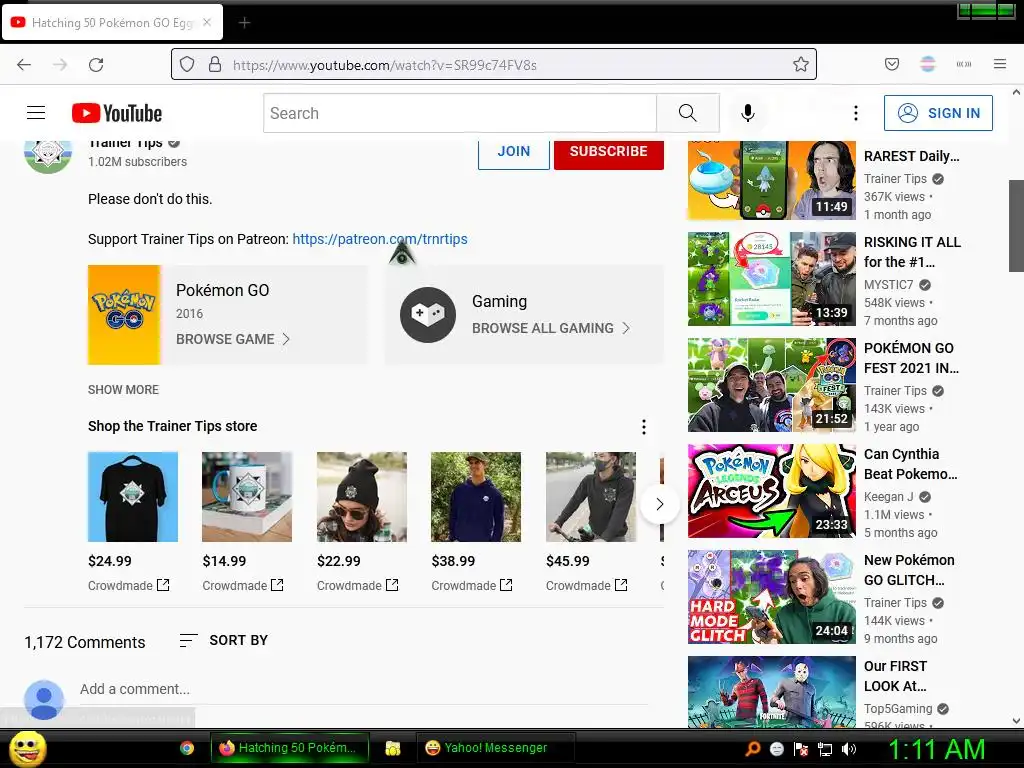The height and width of the screenshot is (768, 1024).
Task: Show next store items with arrow
Action: point(660,504)
